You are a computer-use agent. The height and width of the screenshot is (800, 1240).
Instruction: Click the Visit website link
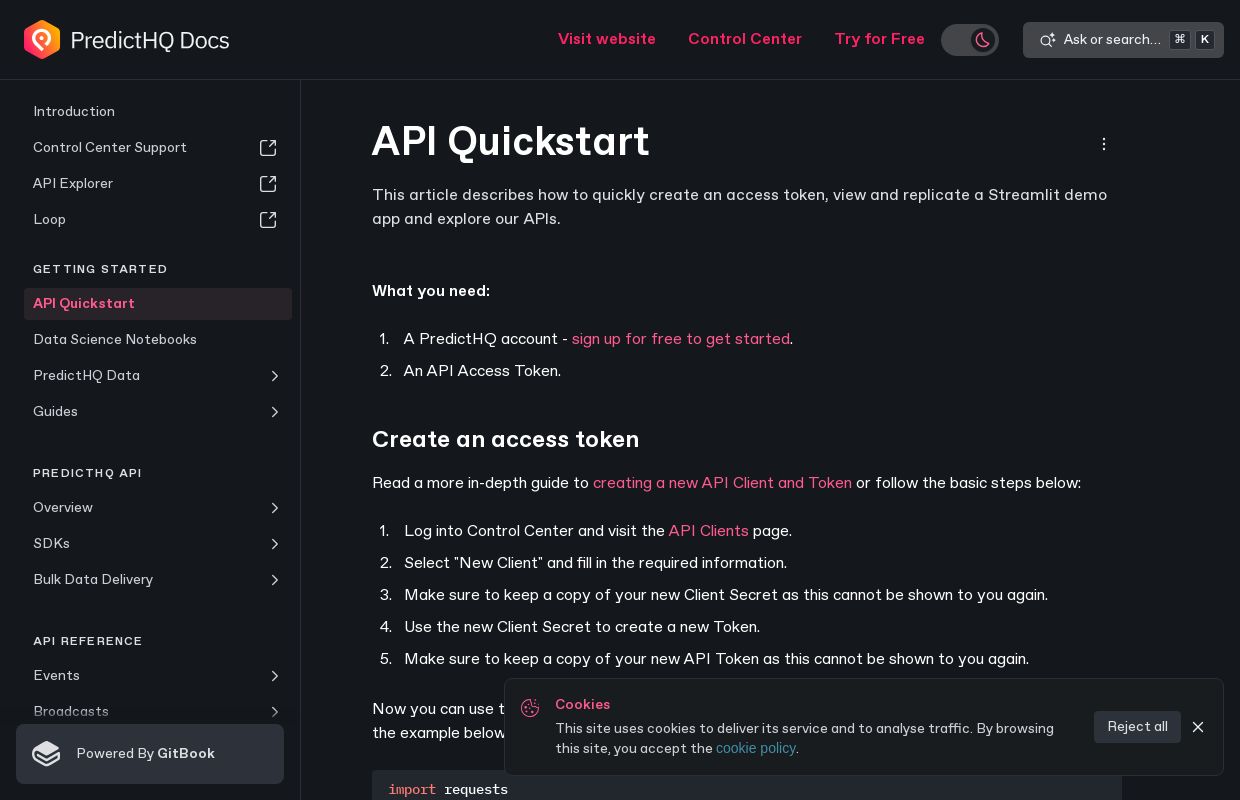[x=607, y=39]
